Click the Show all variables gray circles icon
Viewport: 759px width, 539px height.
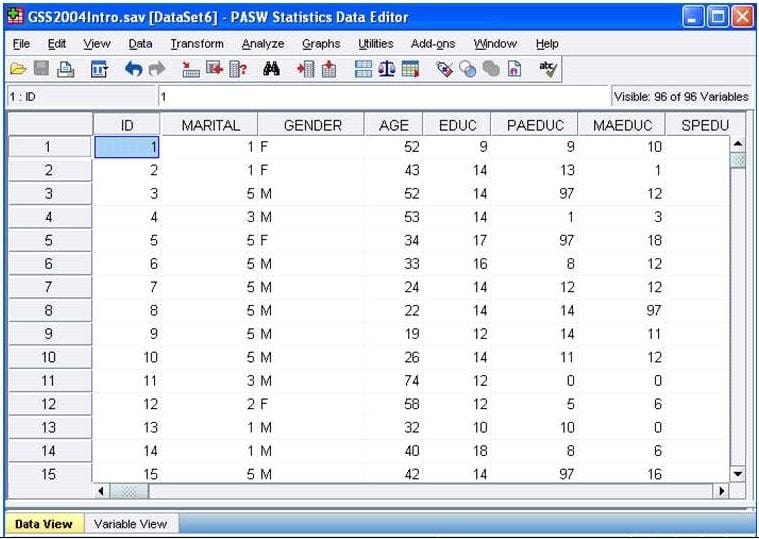[x=491, y=69]
